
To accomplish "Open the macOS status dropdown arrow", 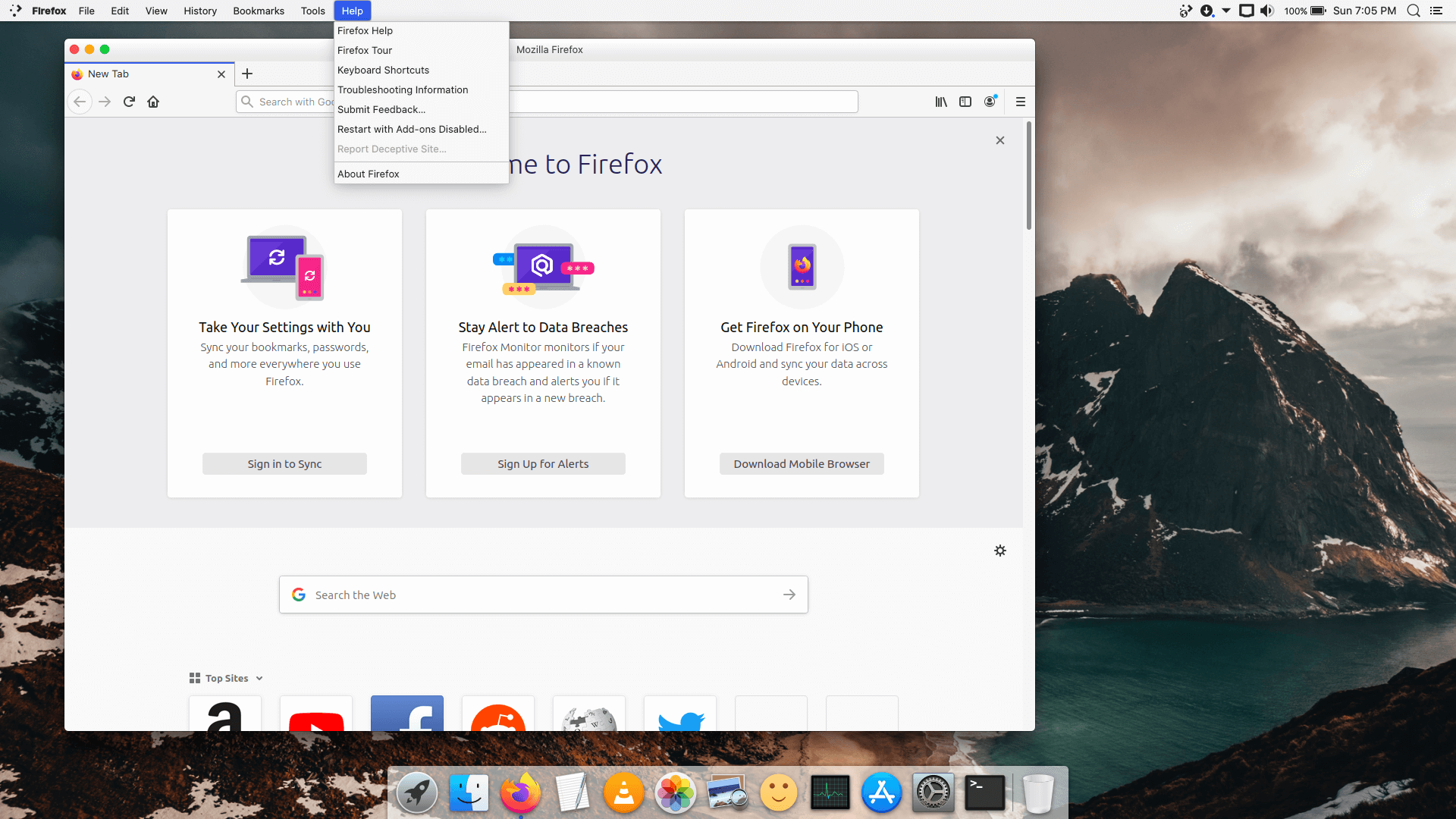I will tap(1226, 11).
